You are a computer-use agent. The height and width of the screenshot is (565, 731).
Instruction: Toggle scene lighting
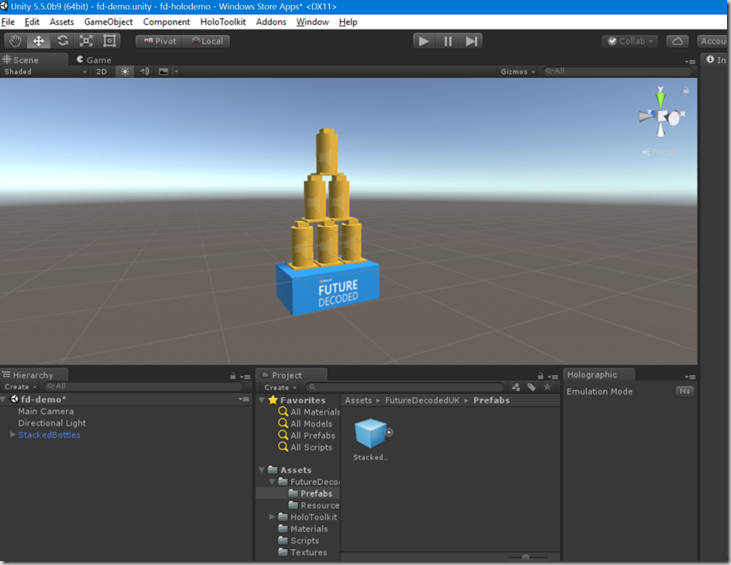[x=125, y=71]
